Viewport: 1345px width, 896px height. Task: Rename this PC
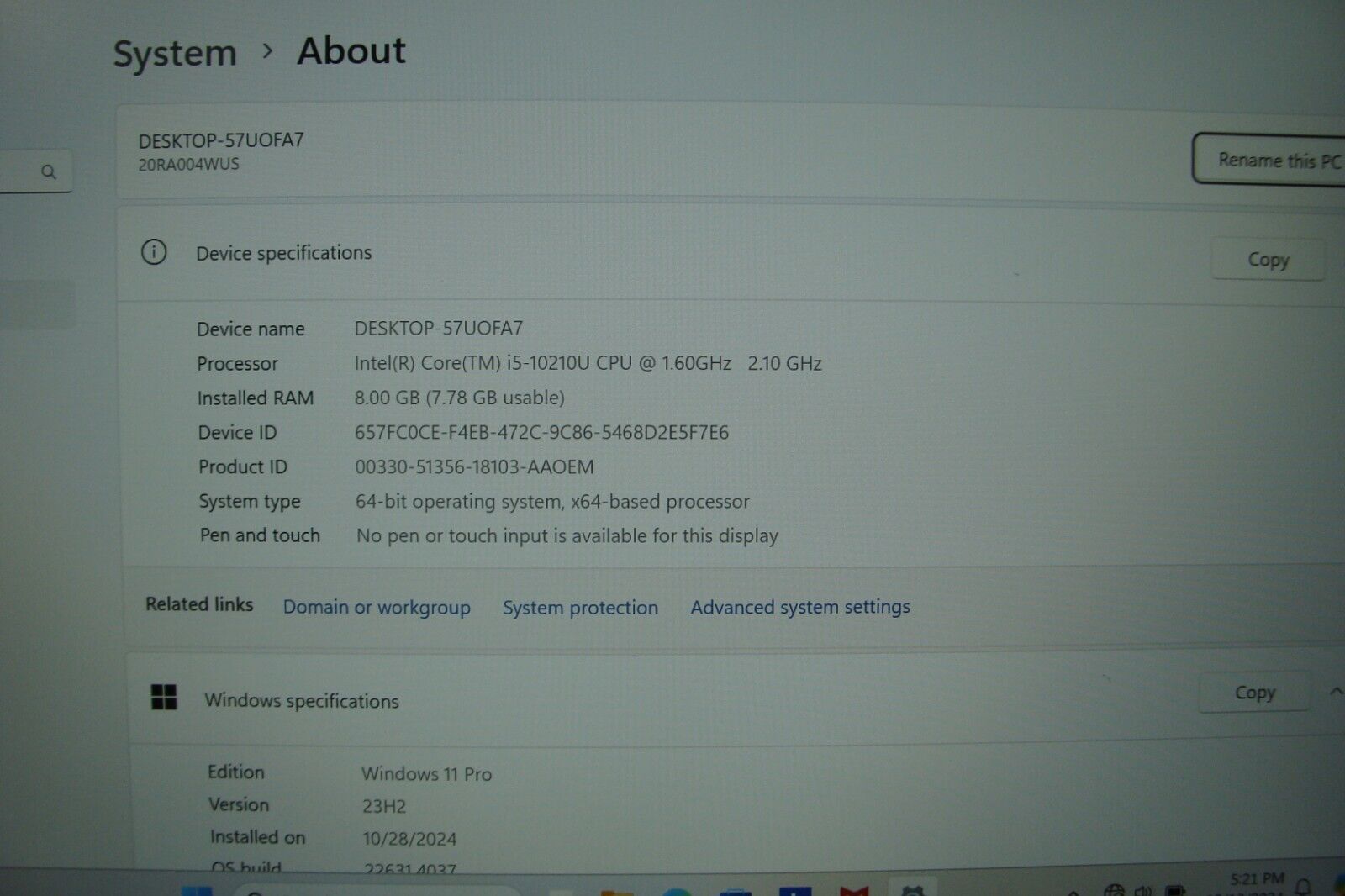(1269, 160)
